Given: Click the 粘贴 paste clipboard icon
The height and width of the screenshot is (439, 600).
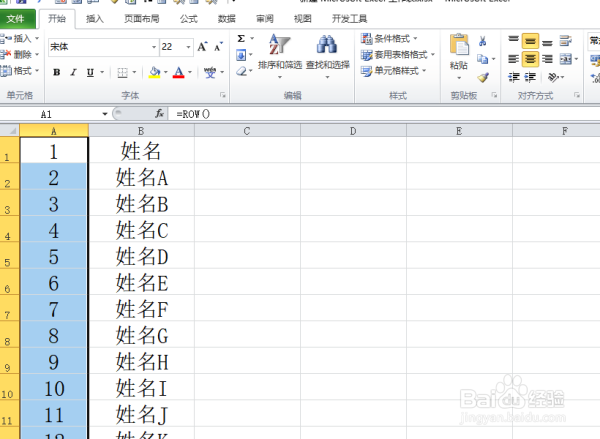Looking at the screenshot, I should (x=459, y=45).
